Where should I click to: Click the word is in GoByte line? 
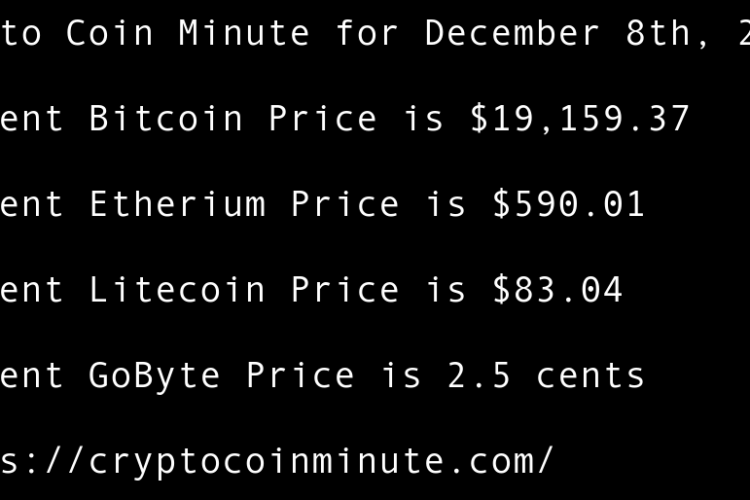(x=401, y=376)
